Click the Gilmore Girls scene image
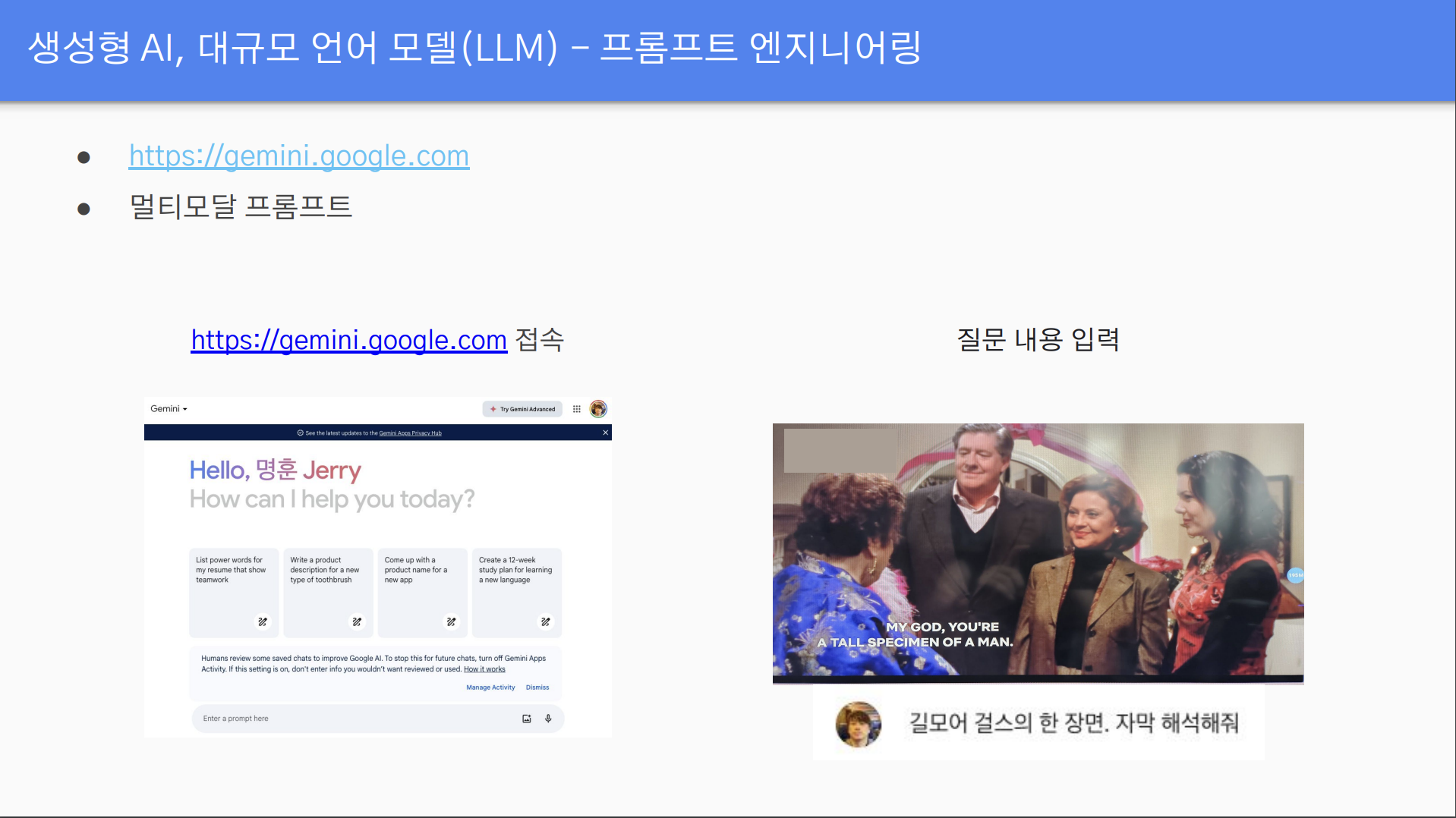This screenshot has width=1456, height=818. coord(1038,553)
